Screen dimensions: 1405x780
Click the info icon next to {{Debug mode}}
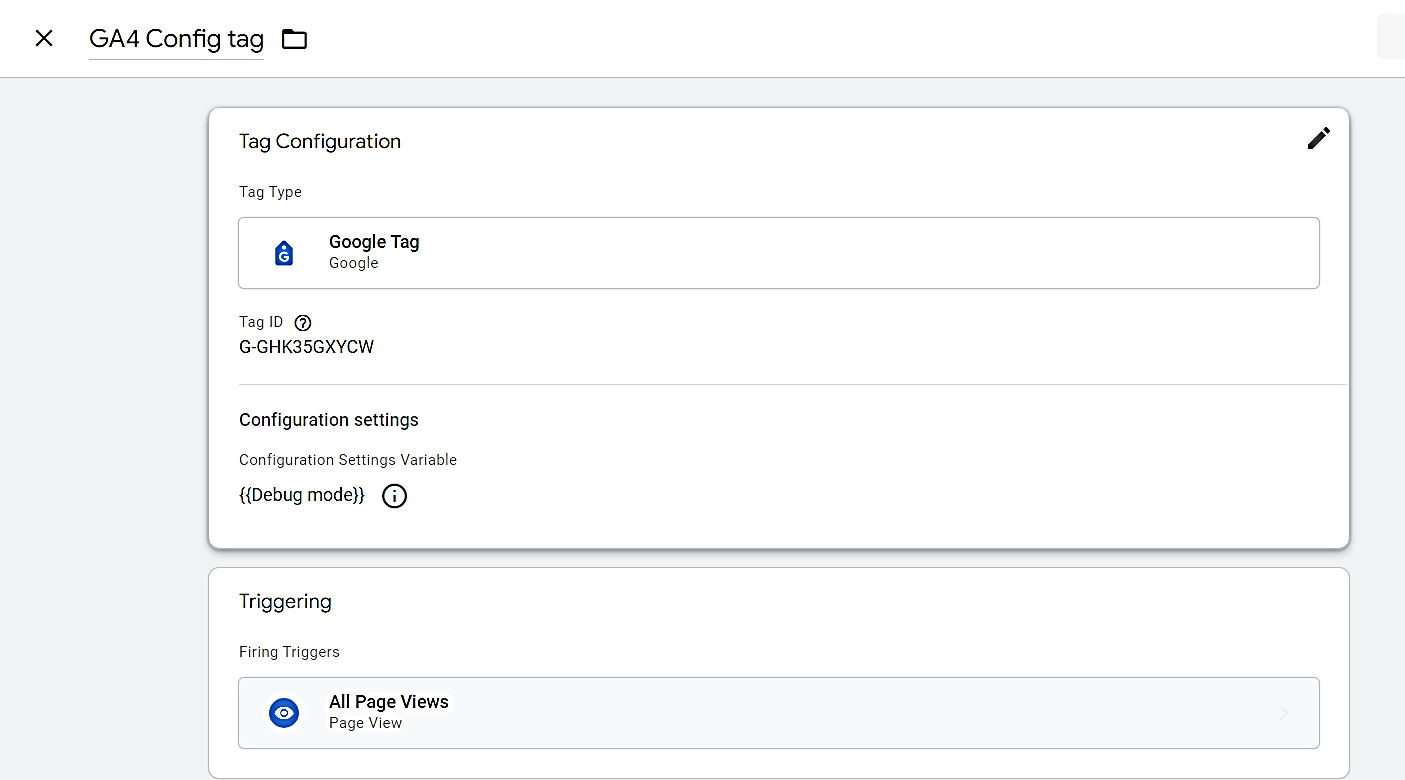[395, 496]
